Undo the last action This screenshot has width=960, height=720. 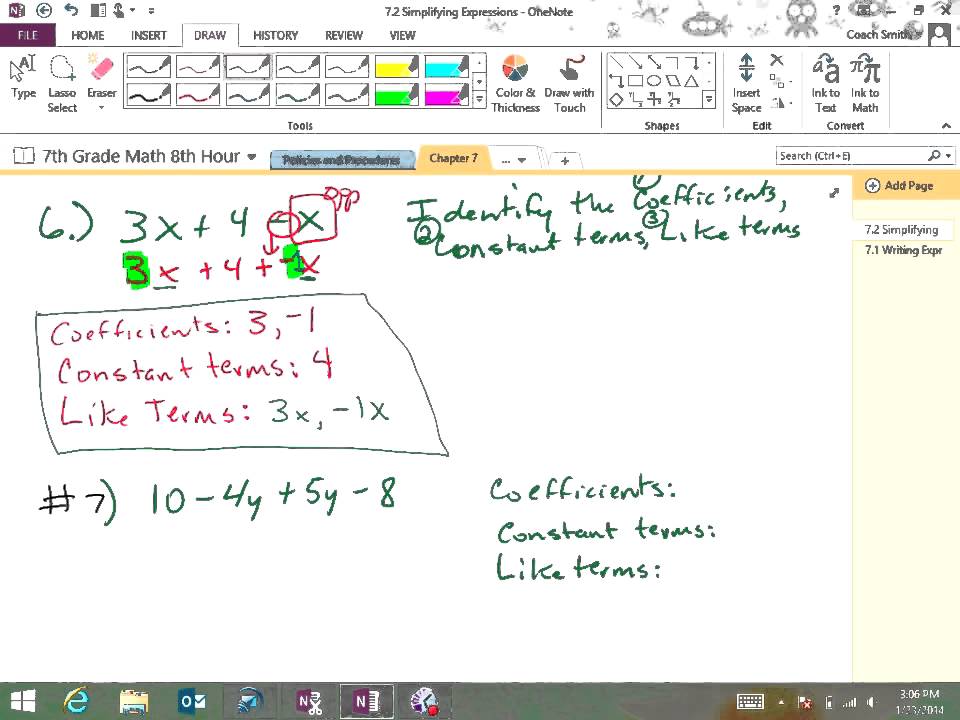coord(71,10)
